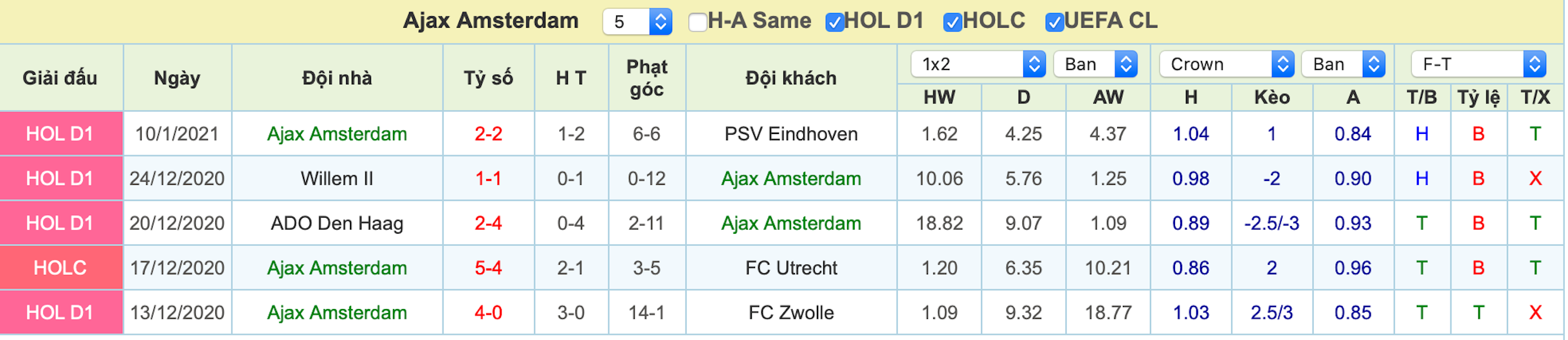The height and width of the screenshot is (340, 1568).
Task: Click PSV Eindhoven team name
Action: pyautogui.click(x=791, y=134)
